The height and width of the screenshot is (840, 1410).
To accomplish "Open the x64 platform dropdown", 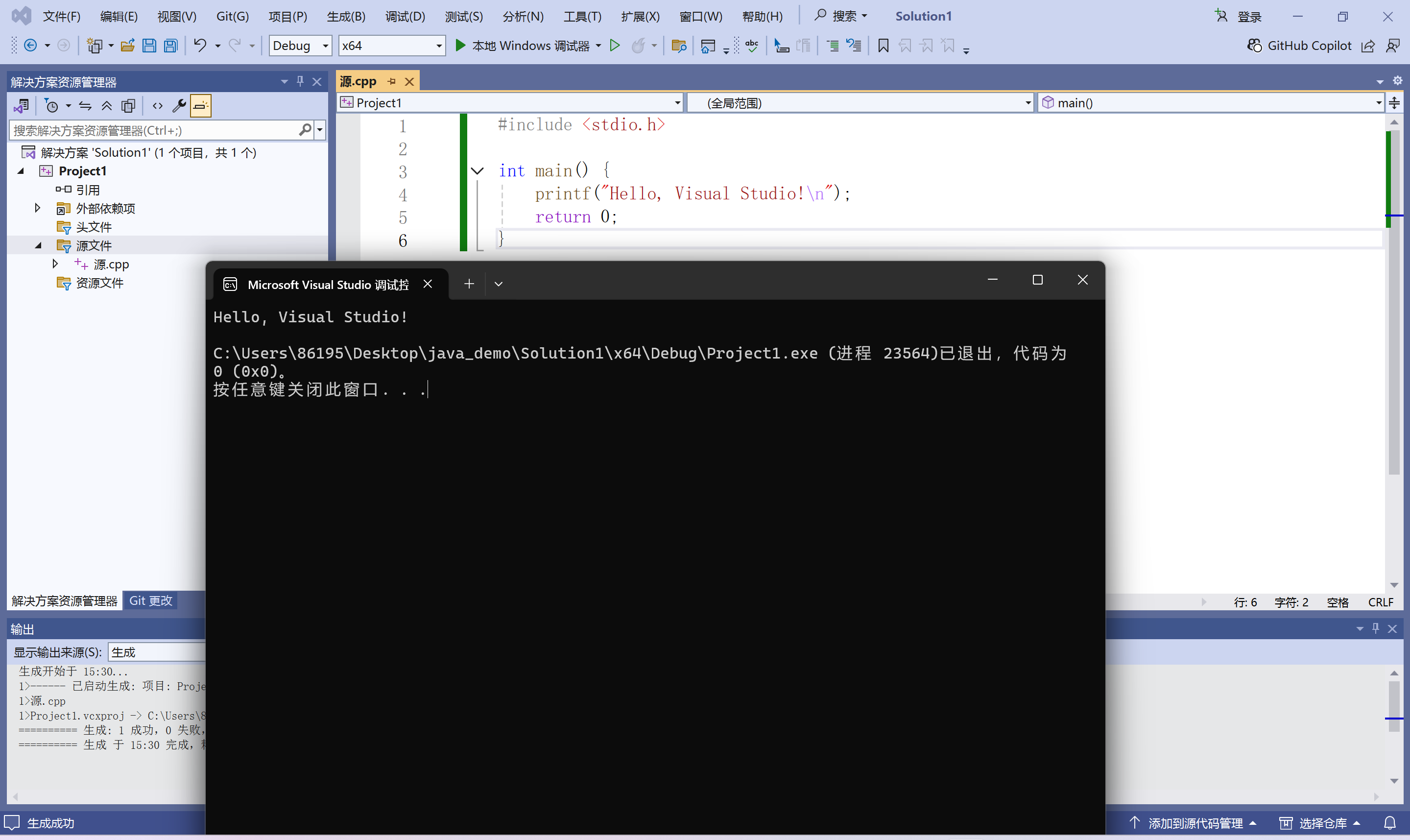I will (391, 45).
